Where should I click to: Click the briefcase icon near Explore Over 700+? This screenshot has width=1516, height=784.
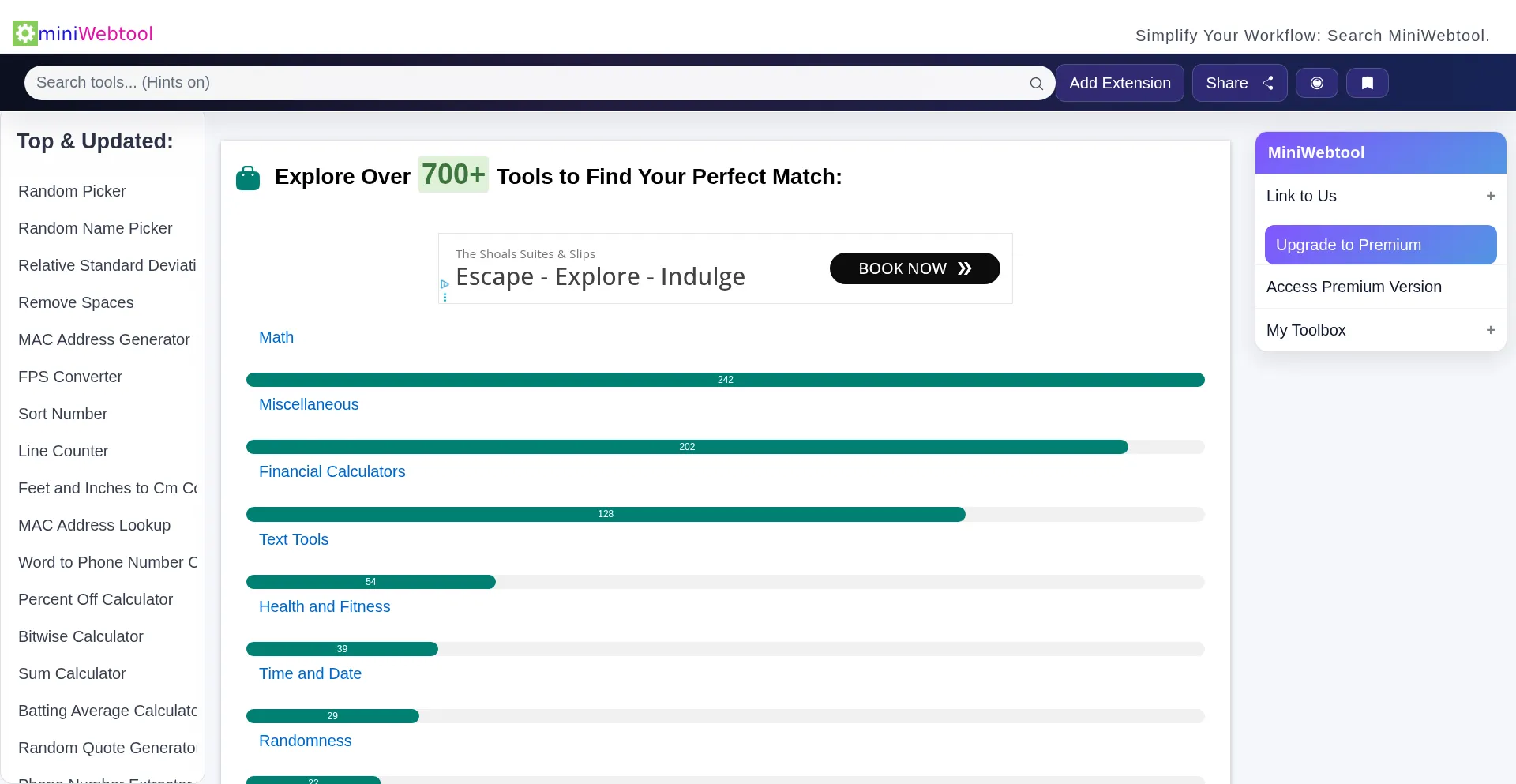pos(248,177)
